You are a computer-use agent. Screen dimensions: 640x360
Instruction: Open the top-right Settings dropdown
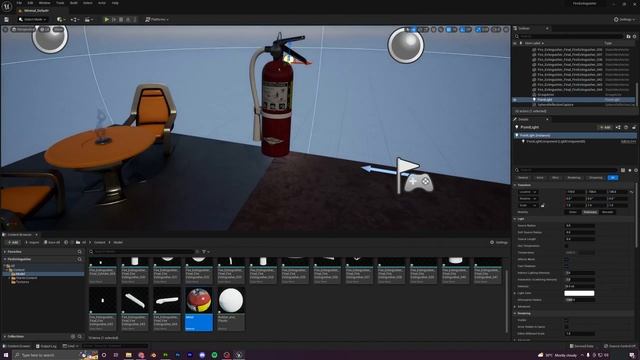[x=624, y=19]
